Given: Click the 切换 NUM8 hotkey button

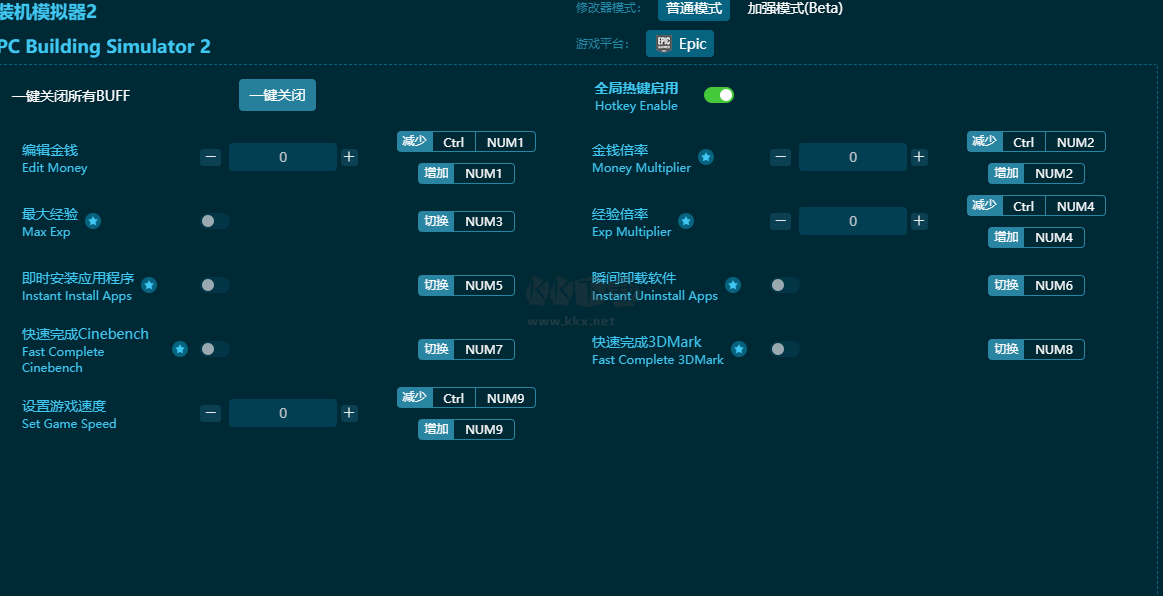Looking at the screenshot, I should point(1036,349).
